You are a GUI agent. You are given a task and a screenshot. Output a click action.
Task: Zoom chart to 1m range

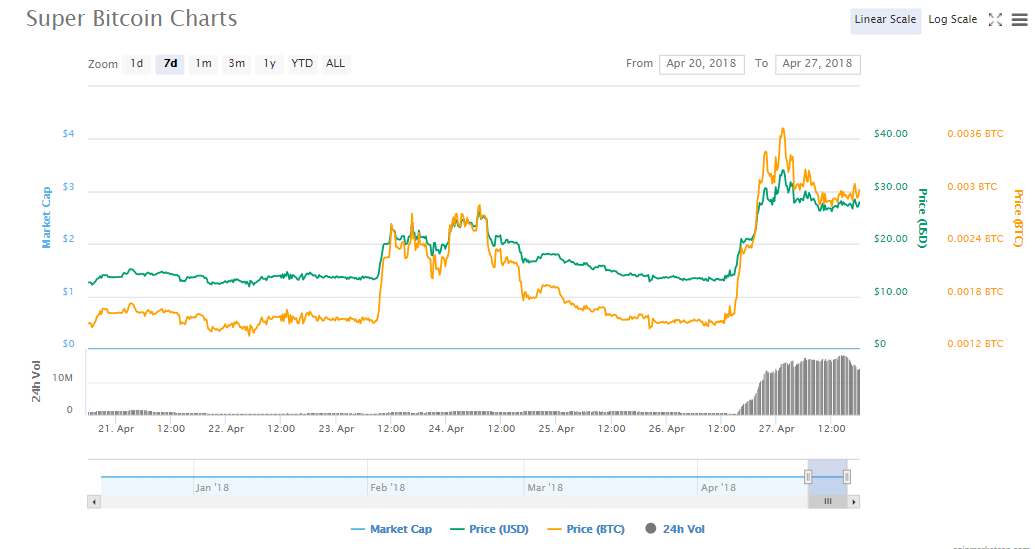[x=203, y=64]
